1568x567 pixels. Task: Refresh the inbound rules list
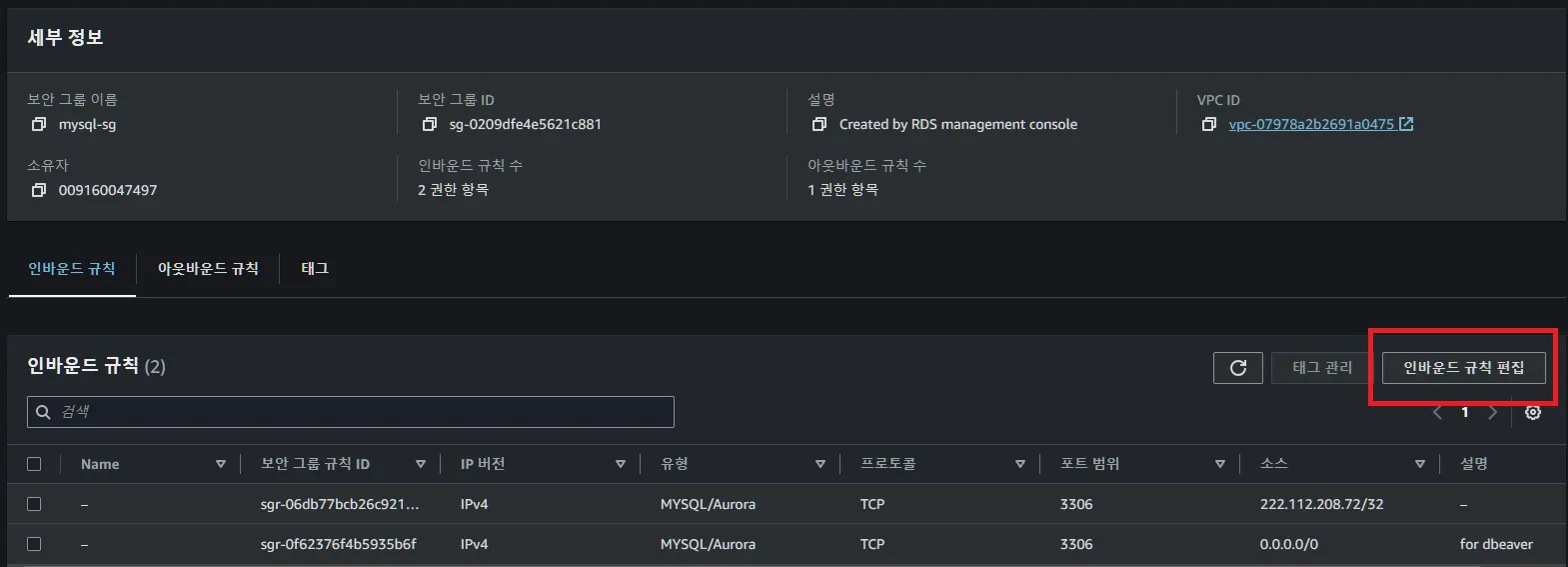click(x=1237, y=368)
